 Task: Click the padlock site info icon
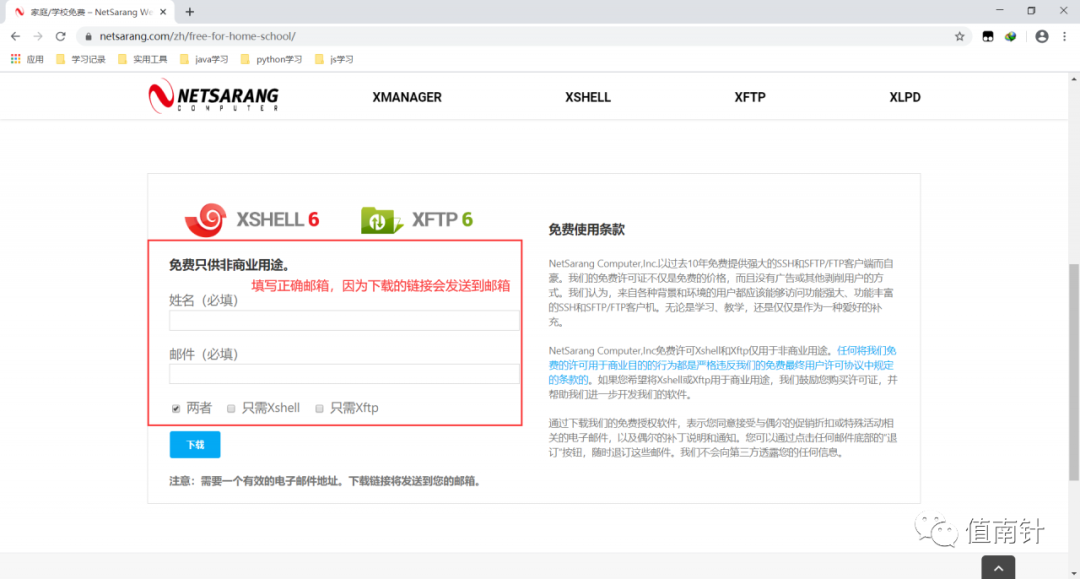pyautogui.click(x=88, y=36)
